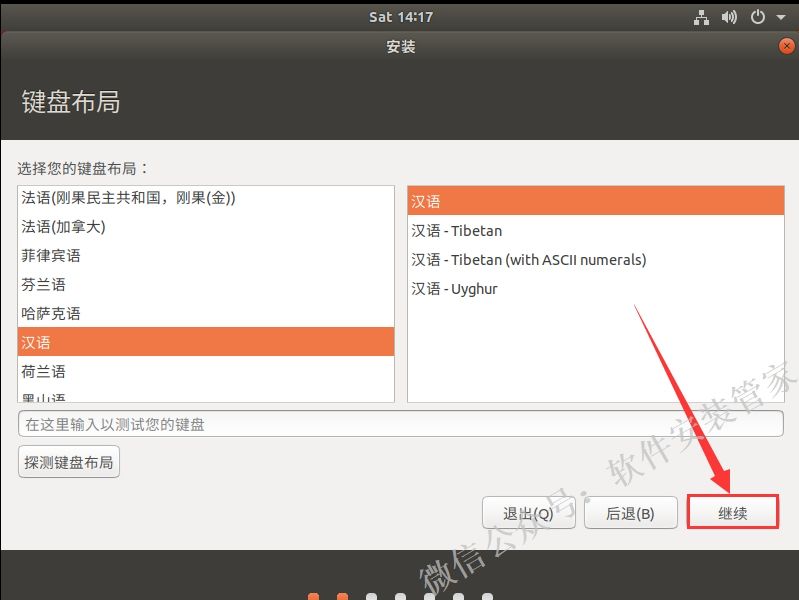Select 法语(加拿大) in the layout list
799x600 pixels.
(x=206, y=226)
